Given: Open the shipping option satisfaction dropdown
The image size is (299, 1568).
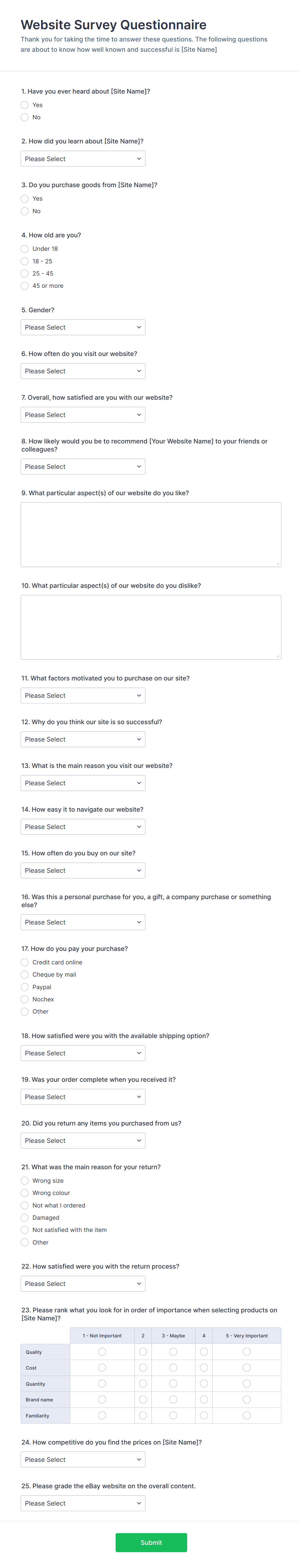Looking at the screenshot, I should tap(83, 1053).
